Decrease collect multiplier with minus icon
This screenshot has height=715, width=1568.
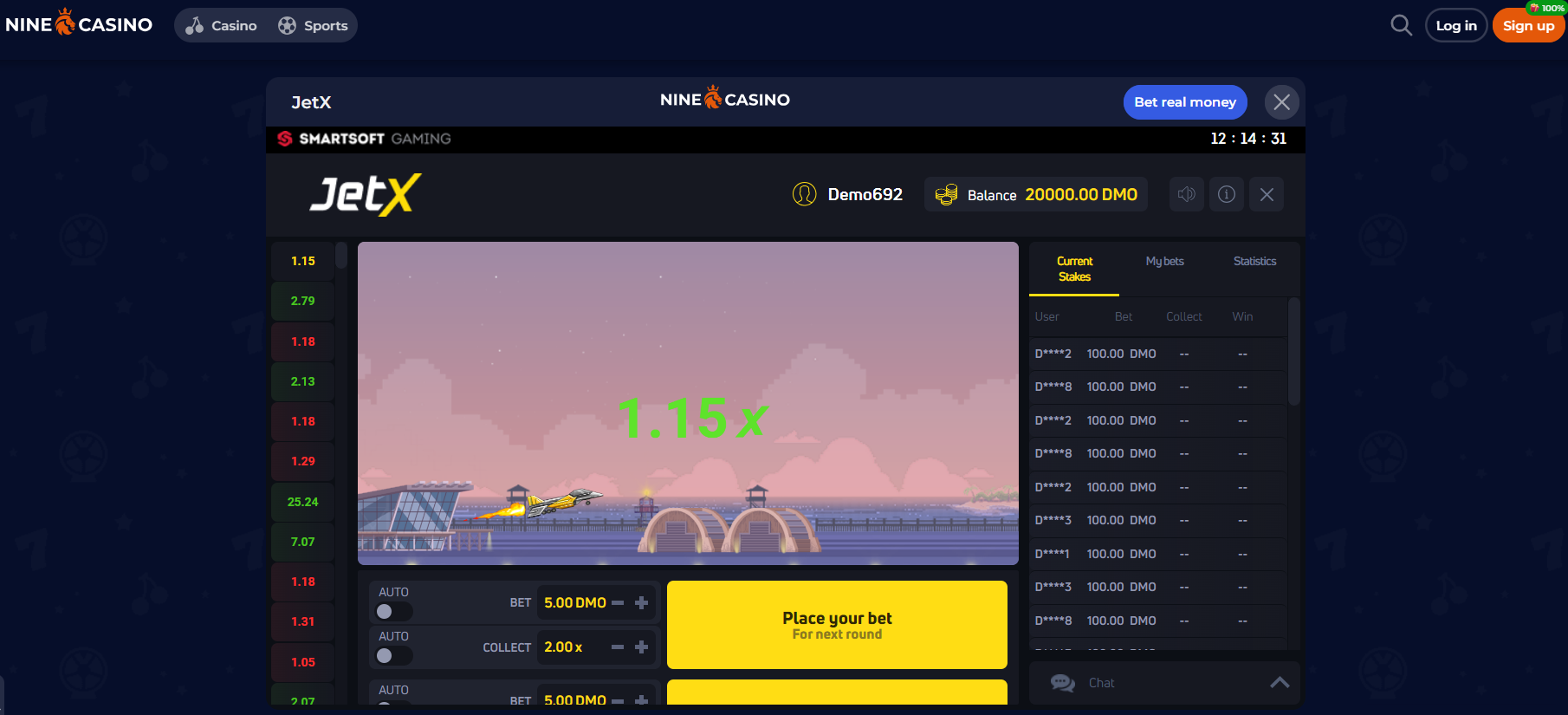pyautogui.click(x=618, y=647)
